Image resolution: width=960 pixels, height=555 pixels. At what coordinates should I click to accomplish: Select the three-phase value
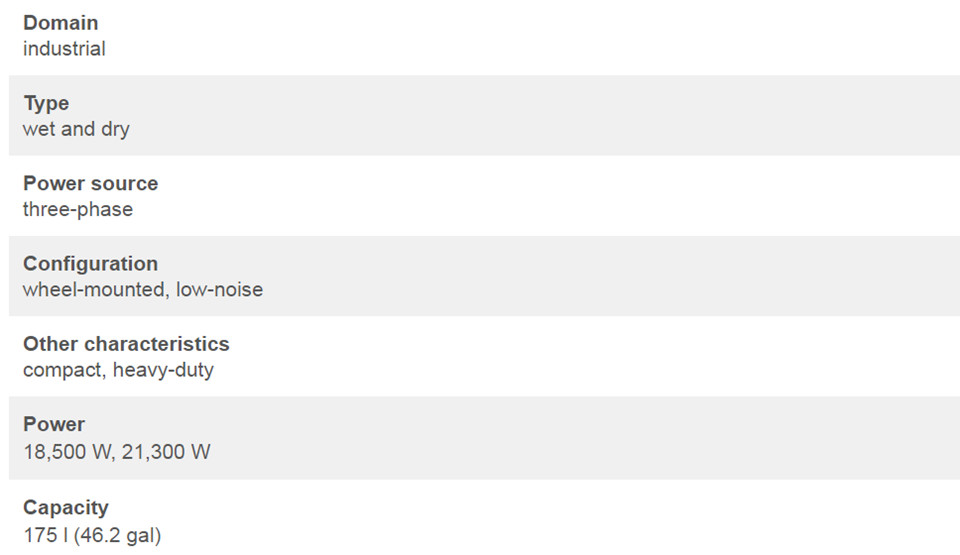tap(78, 210)
